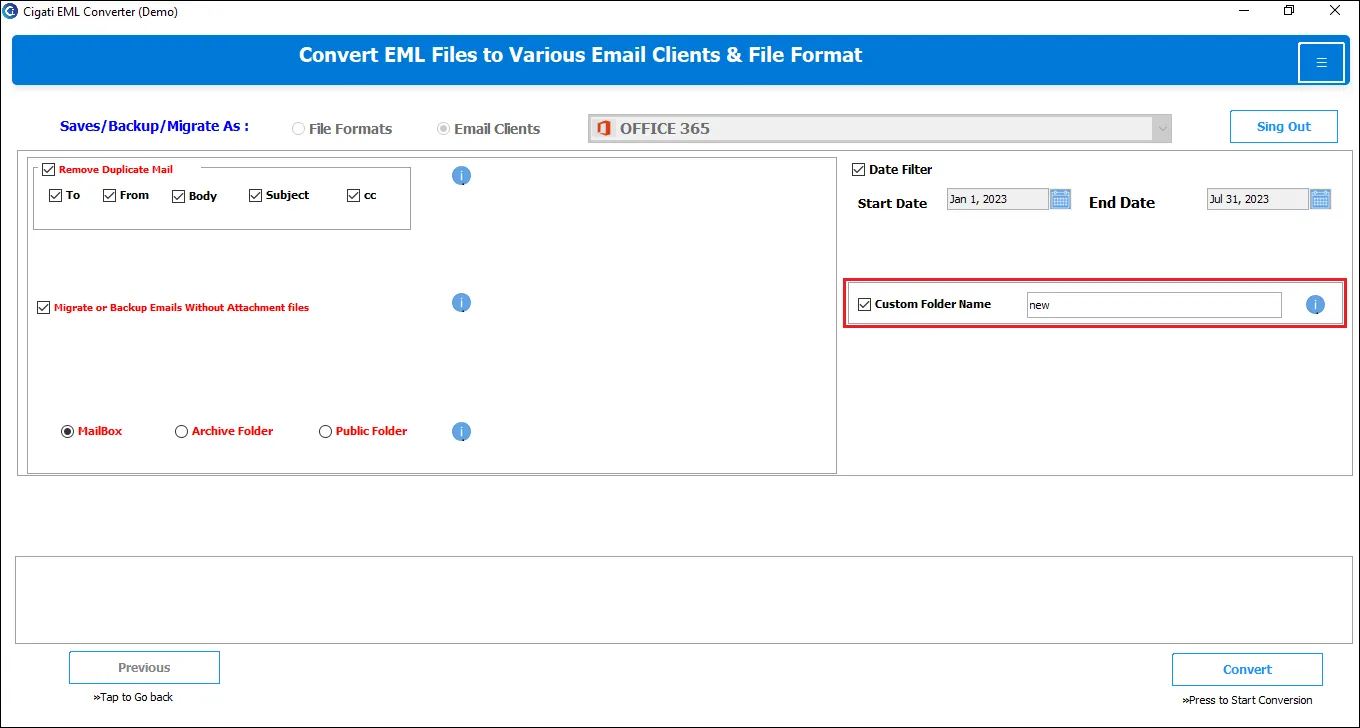Click info icon next to Custom Folder Name
The width and height of the screenshot is (1360, 728).
pos(1315,305)
